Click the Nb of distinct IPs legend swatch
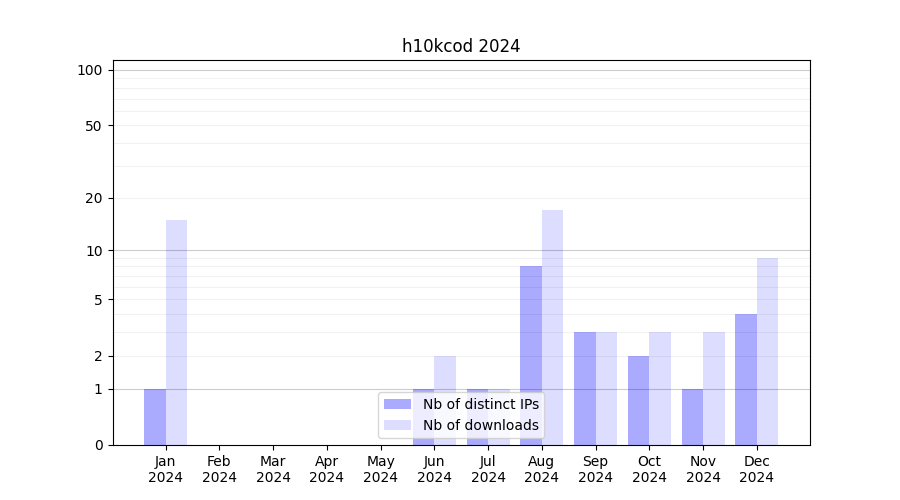 (x=398, y=404)
